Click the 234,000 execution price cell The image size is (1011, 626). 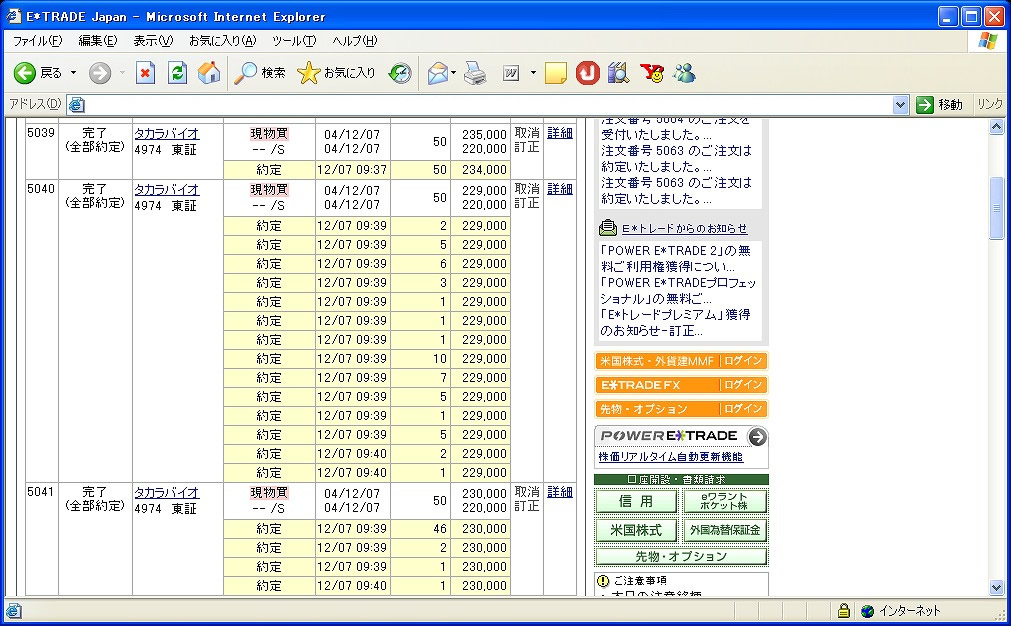(480, 170)
